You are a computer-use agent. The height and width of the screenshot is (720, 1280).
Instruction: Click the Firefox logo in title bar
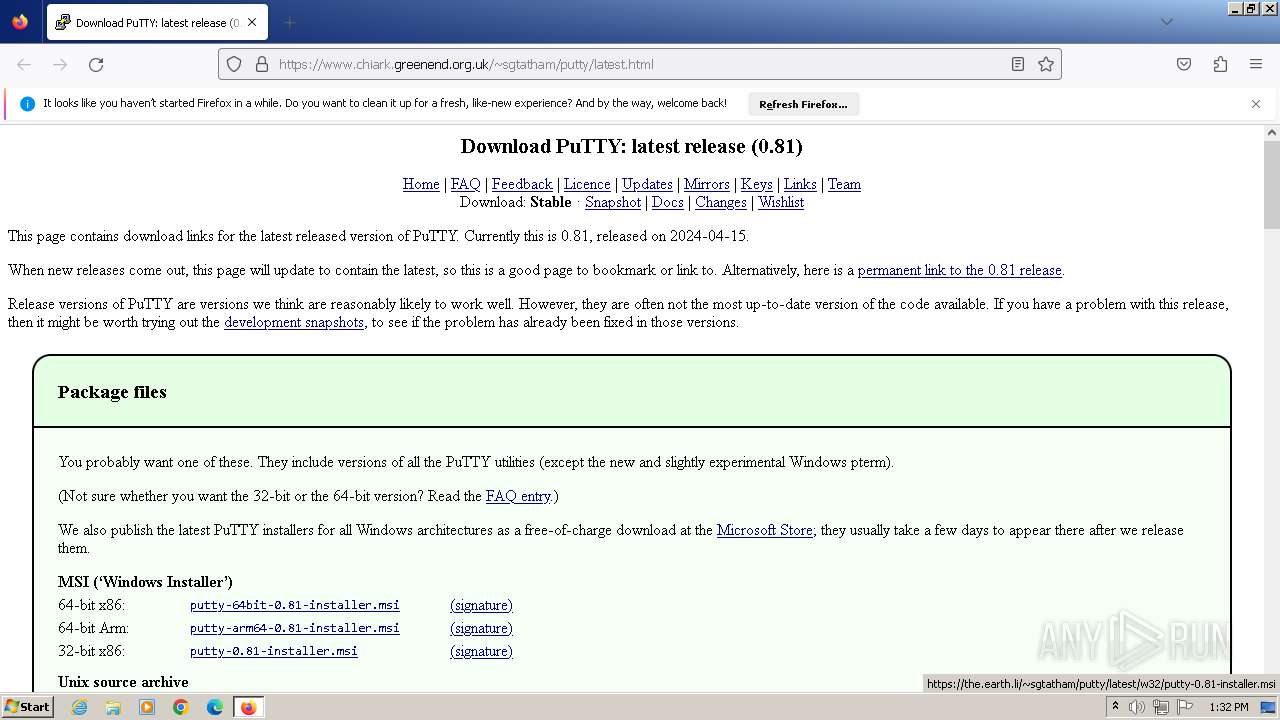pos(20,21)
